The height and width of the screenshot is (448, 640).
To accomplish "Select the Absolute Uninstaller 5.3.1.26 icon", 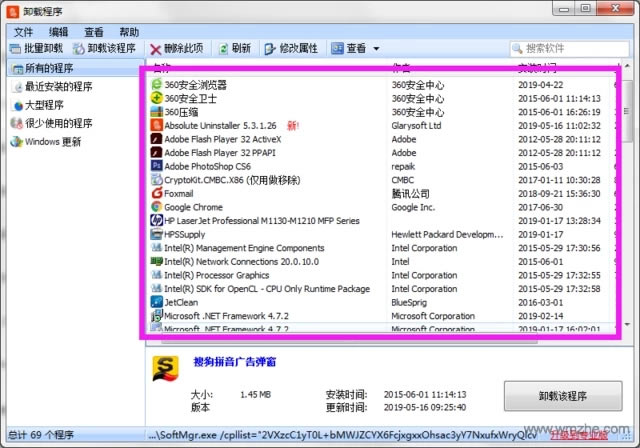I will coord(157,125).
